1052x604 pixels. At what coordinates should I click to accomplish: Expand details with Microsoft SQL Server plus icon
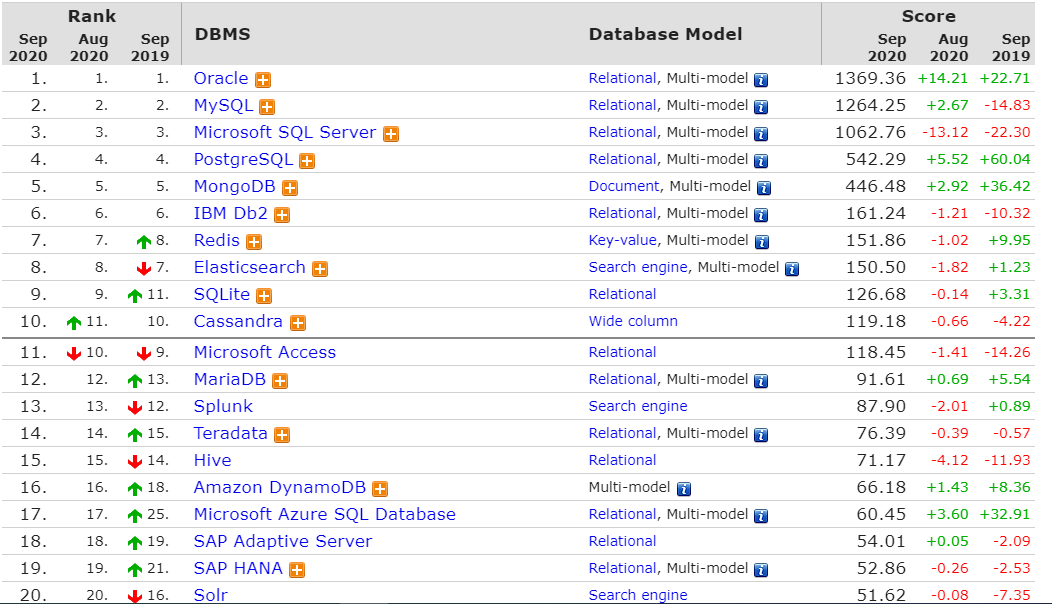[x=391, y=134]
